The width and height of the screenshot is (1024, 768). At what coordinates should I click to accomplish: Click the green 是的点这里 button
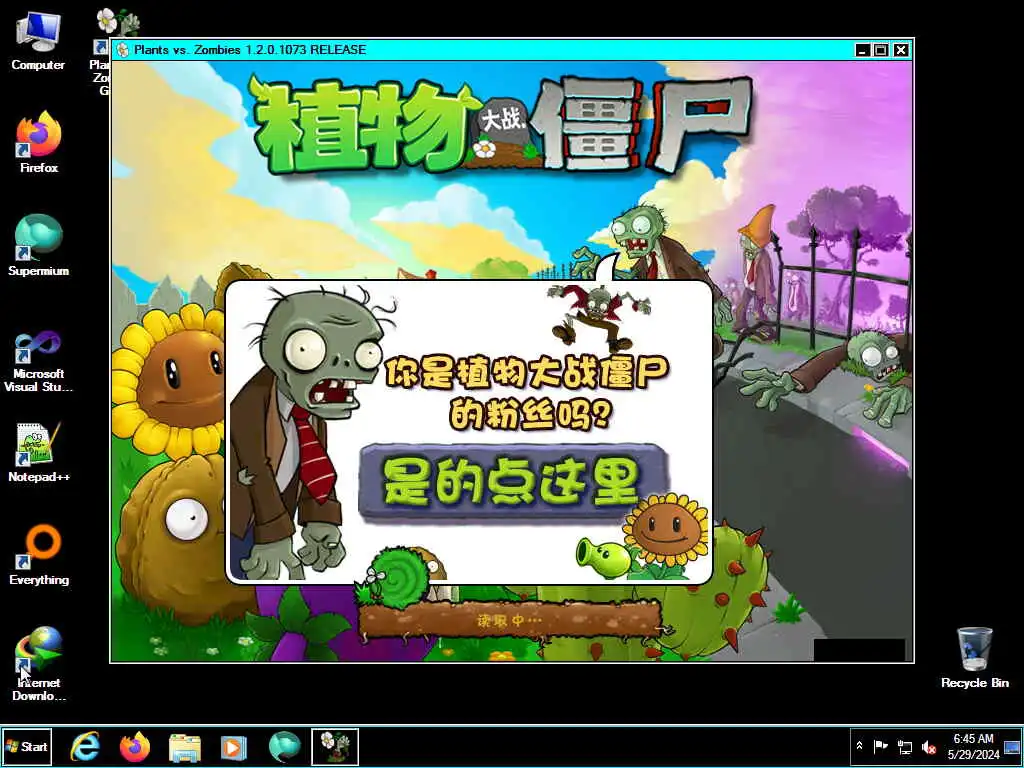513,482
